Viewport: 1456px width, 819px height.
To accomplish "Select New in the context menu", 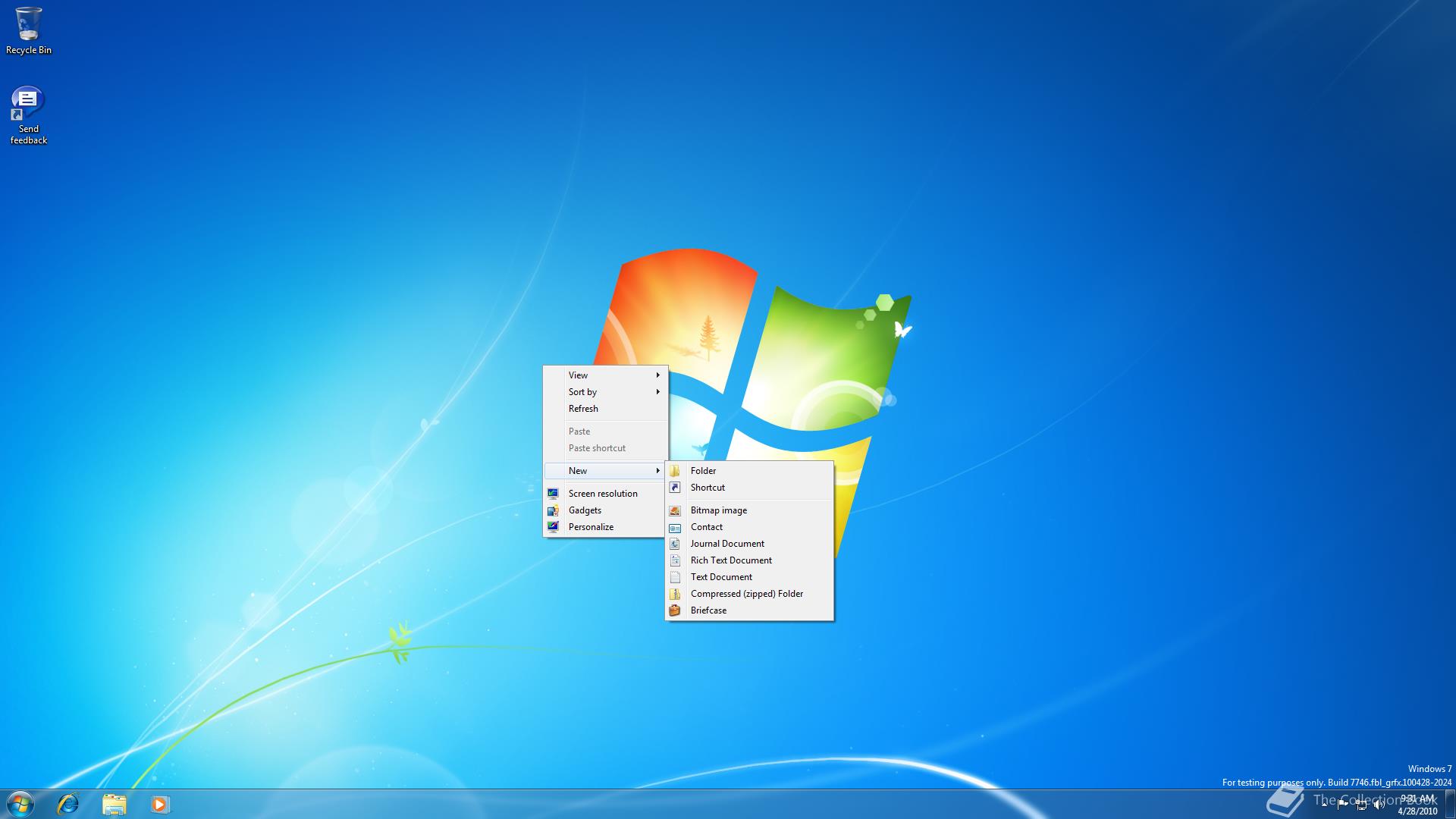I will [x=605, y=471].
